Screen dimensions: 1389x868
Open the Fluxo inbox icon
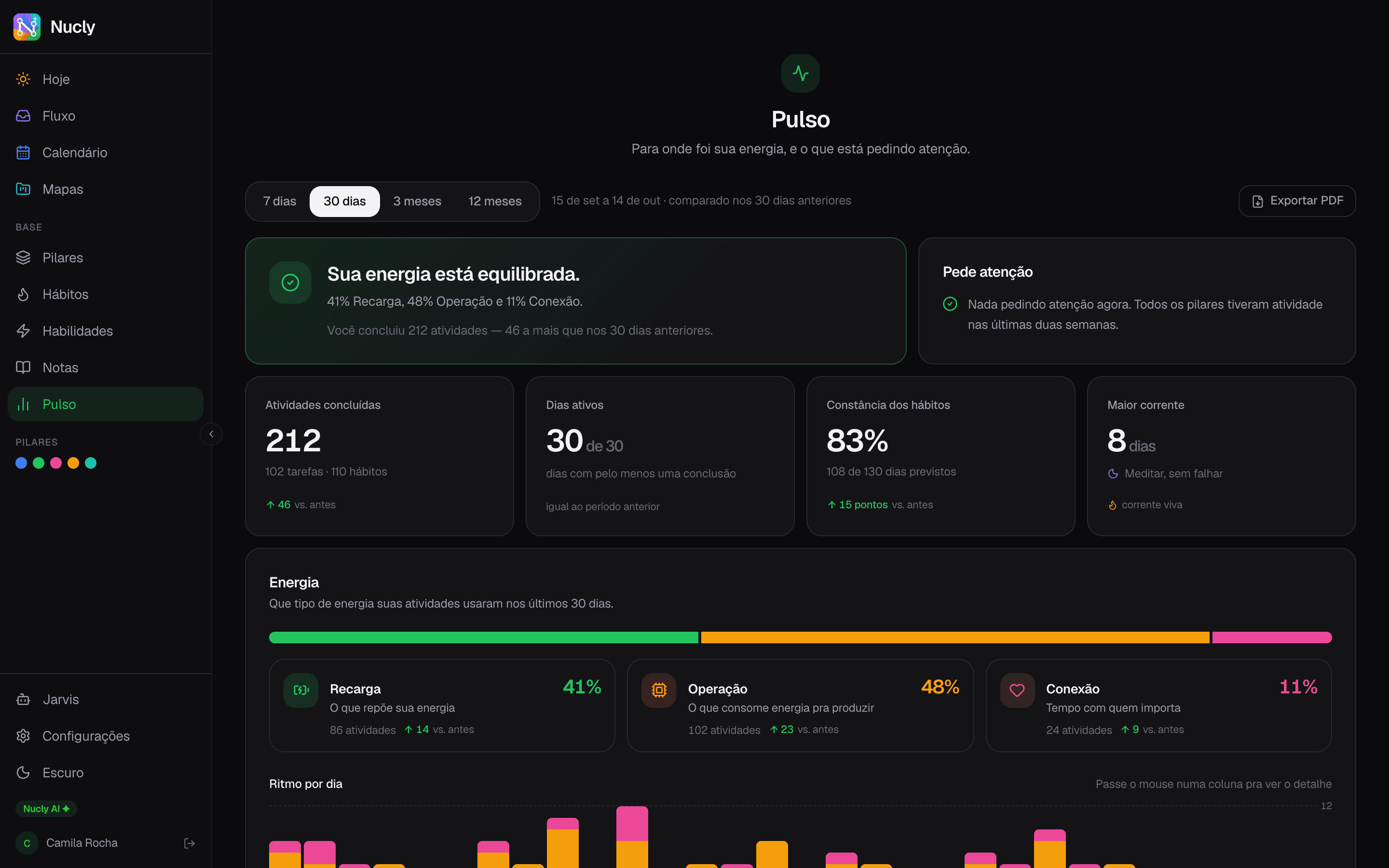23,116
